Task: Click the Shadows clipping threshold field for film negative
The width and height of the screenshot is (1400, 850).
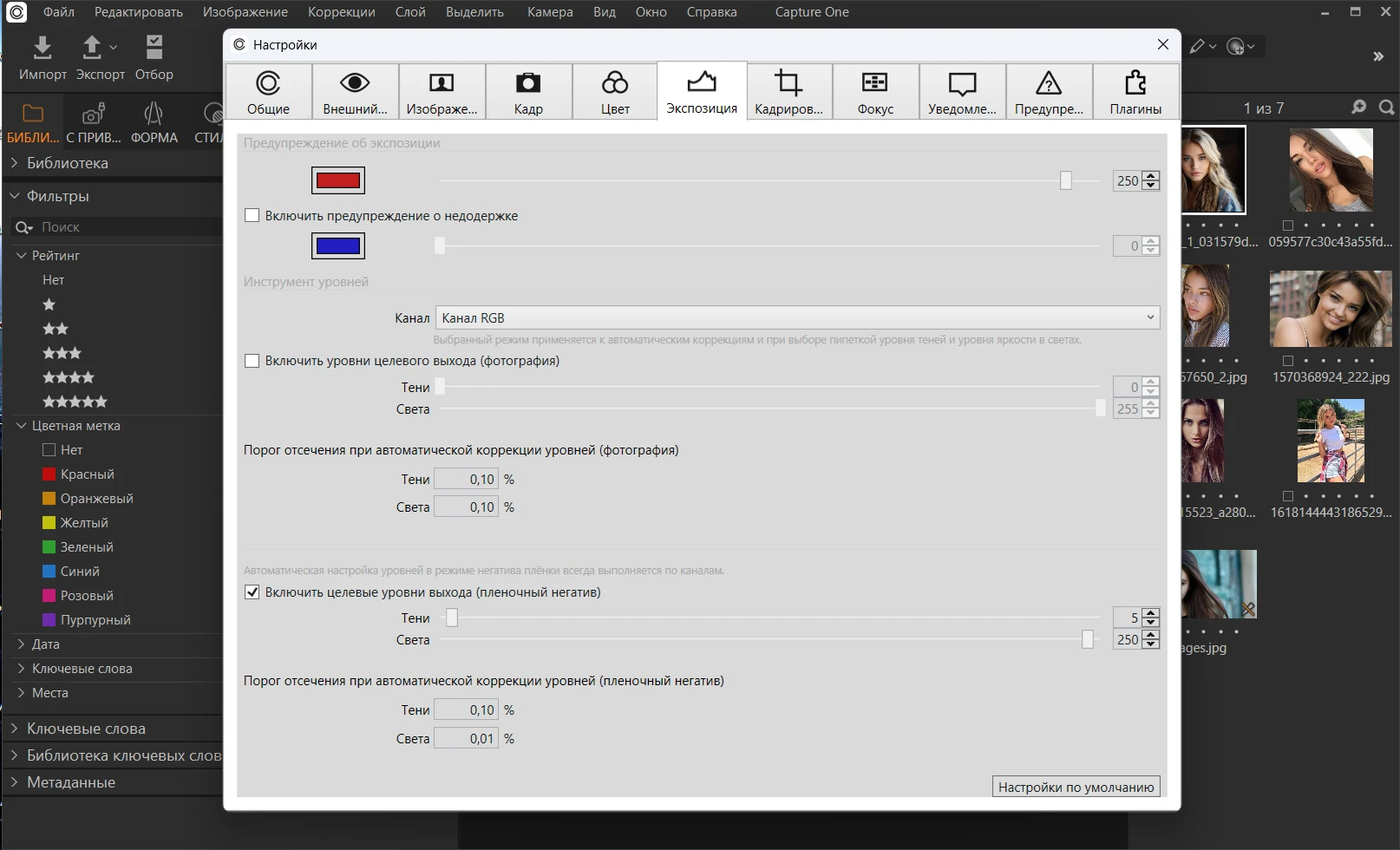Action: pyautogui.click(x=466, y=710)
